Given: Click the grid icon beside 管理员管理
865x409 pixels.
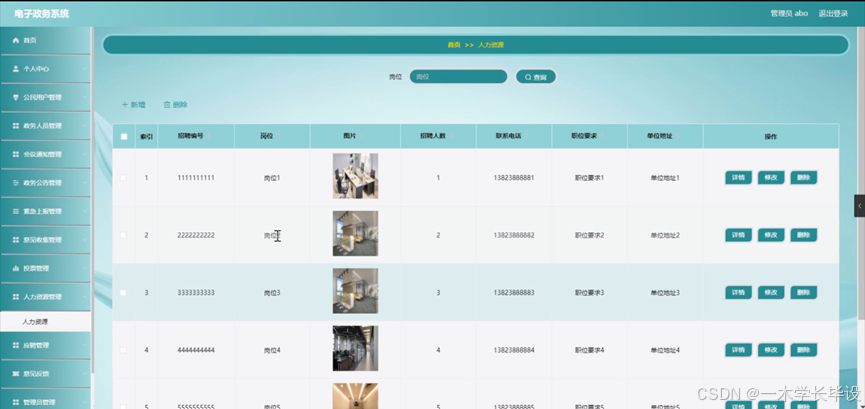Looking at the screenshot, I should [15, 402].
